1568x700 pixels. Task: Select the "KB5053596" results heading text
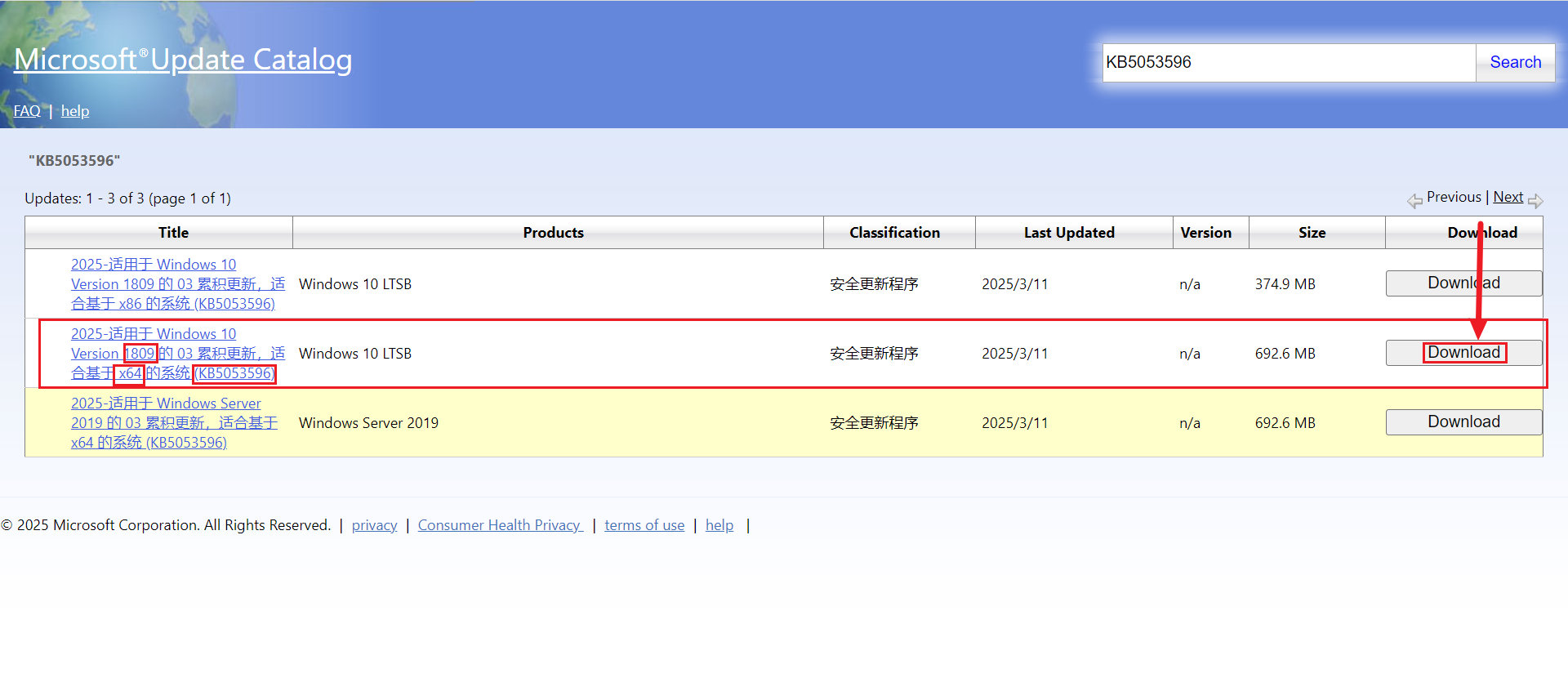[74, 161]
